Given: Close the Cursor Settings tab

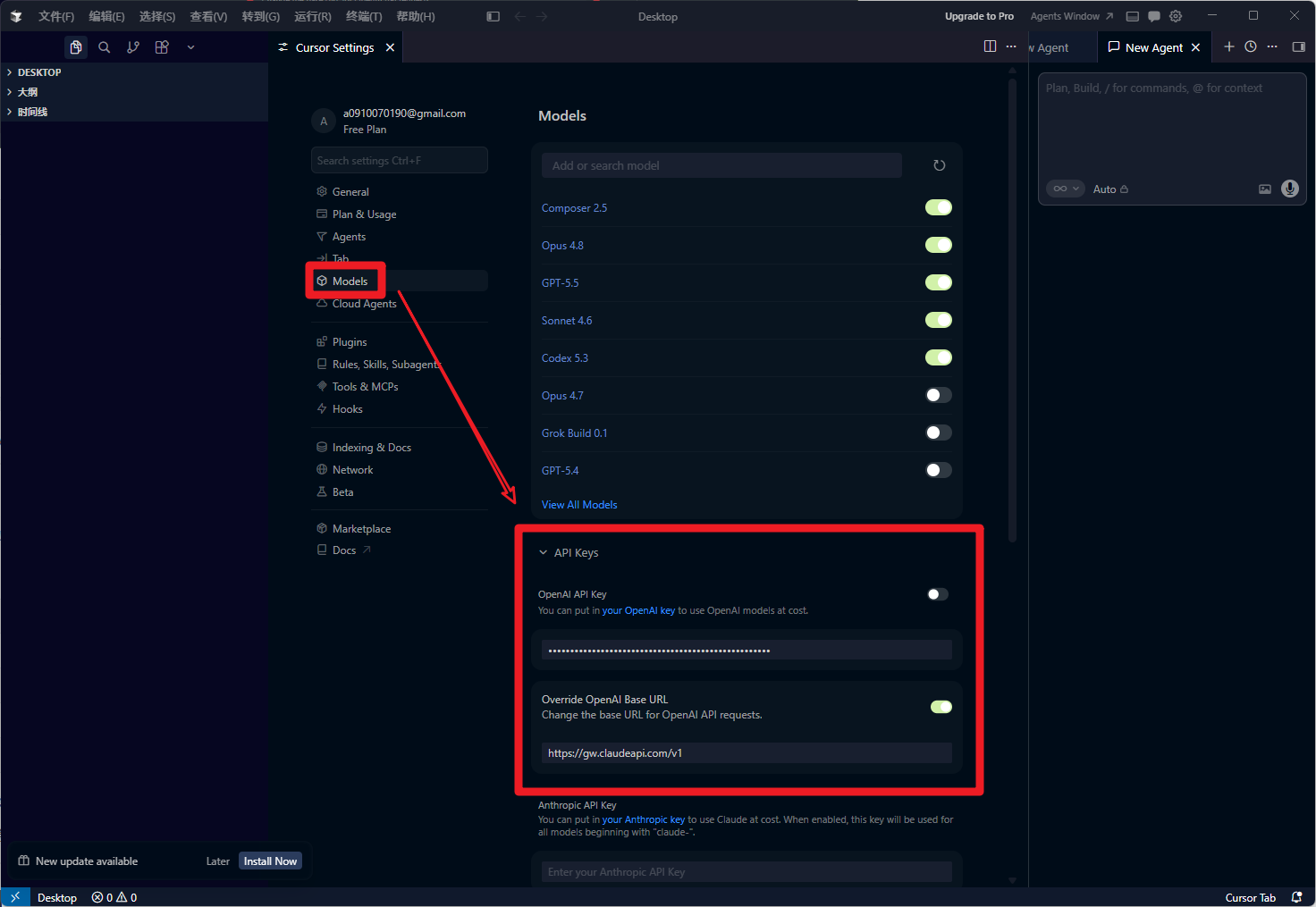Looking at the screenshot, I should pyautogui.click(x=390, y=47).
